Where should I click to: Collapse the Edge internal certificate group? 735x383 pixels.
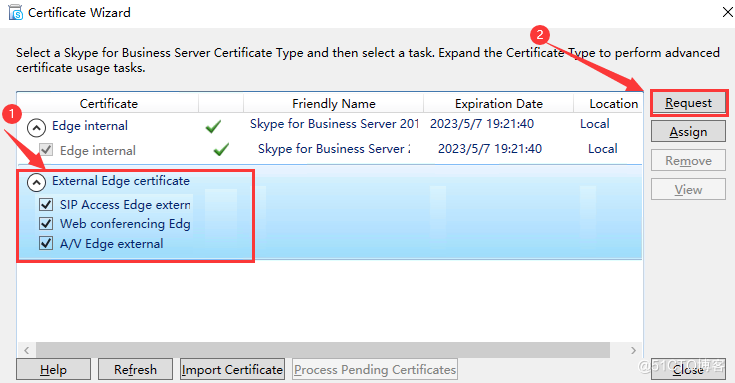(x=36, y=127)
